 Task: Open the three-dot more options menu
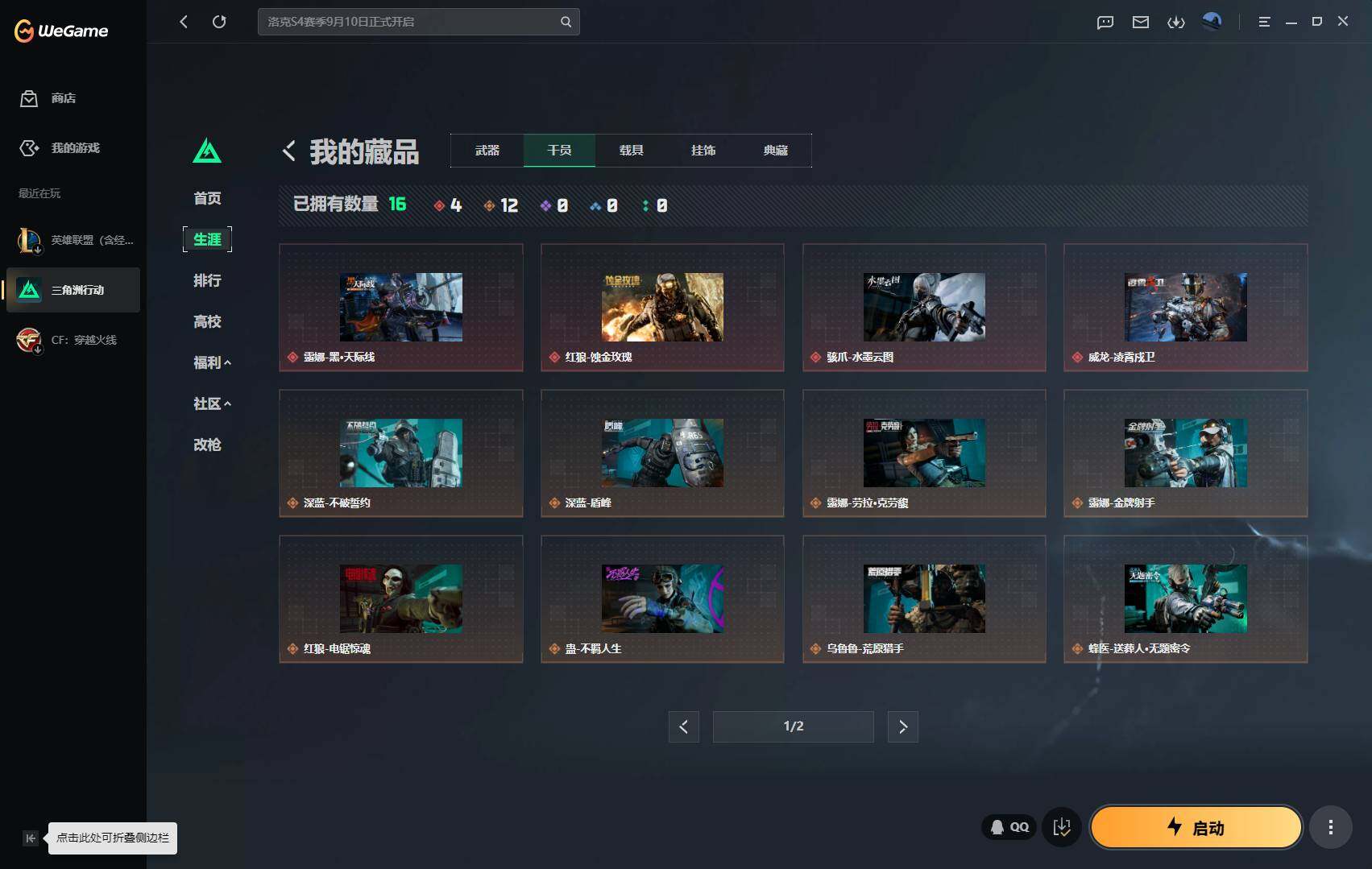1330,827
